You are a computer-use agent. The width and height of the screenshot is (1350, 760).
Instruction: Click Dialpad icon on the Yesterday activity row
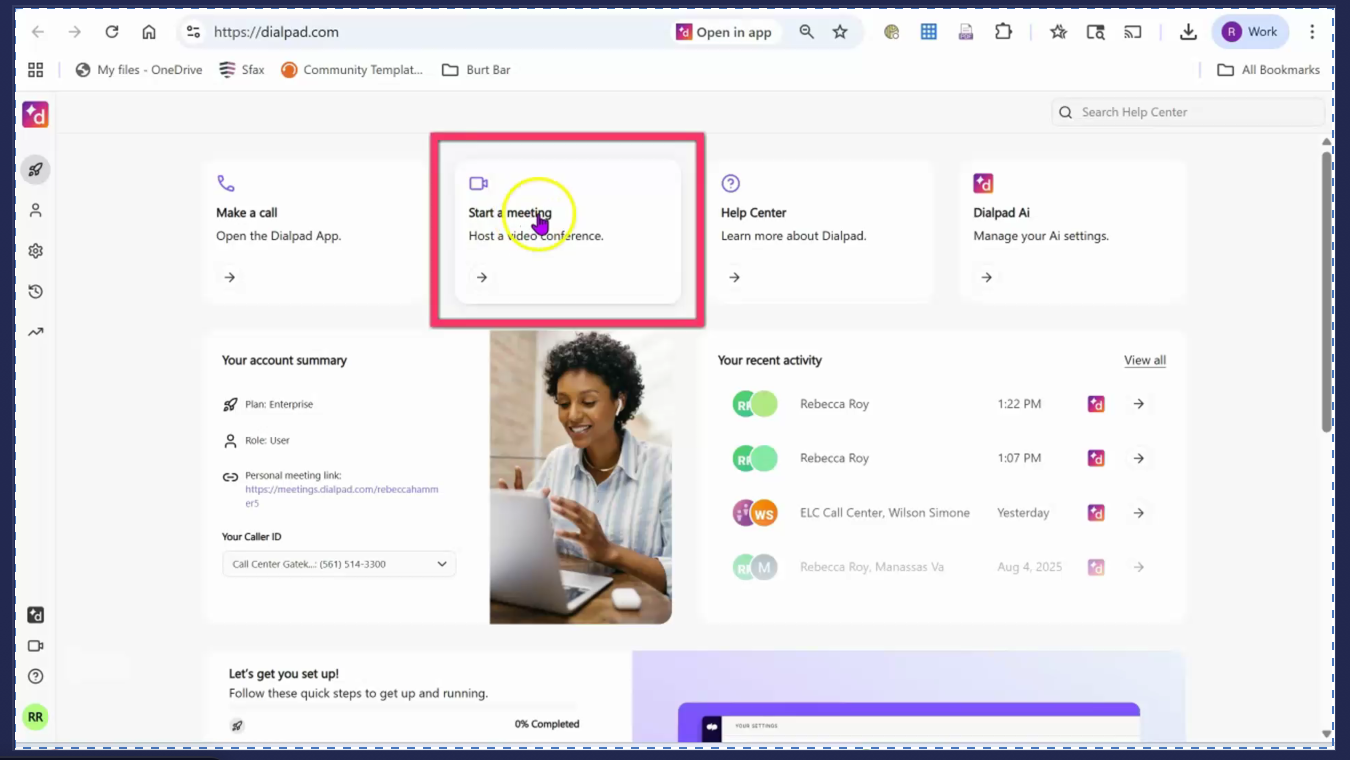[1096, 513]
